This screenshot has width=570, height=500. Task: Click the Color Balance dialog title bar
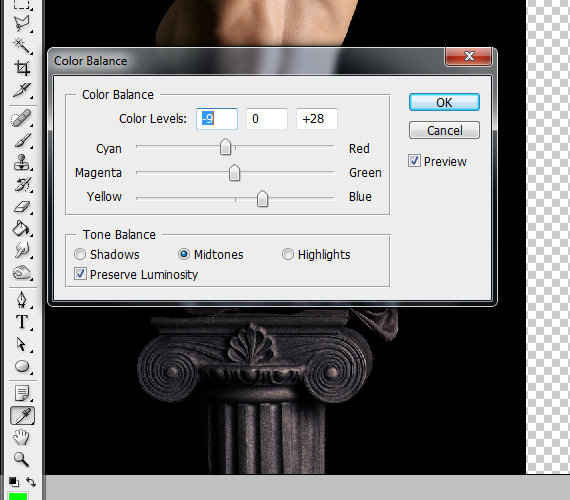(247, 61)
